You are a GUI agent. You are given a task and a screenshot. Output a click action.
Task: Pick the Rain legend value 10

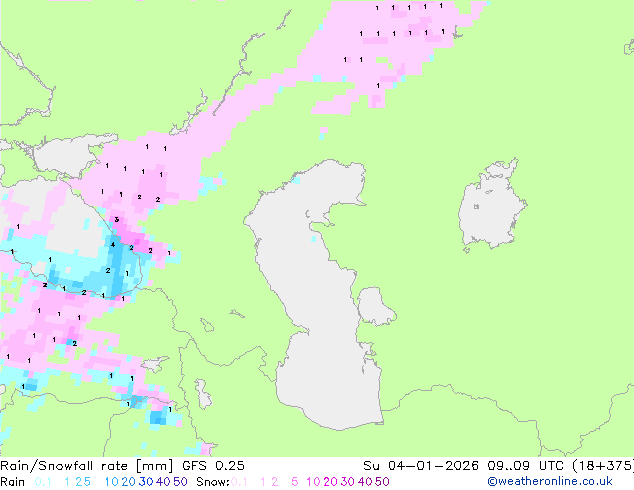pyautogui.click(x=111, y=482)
